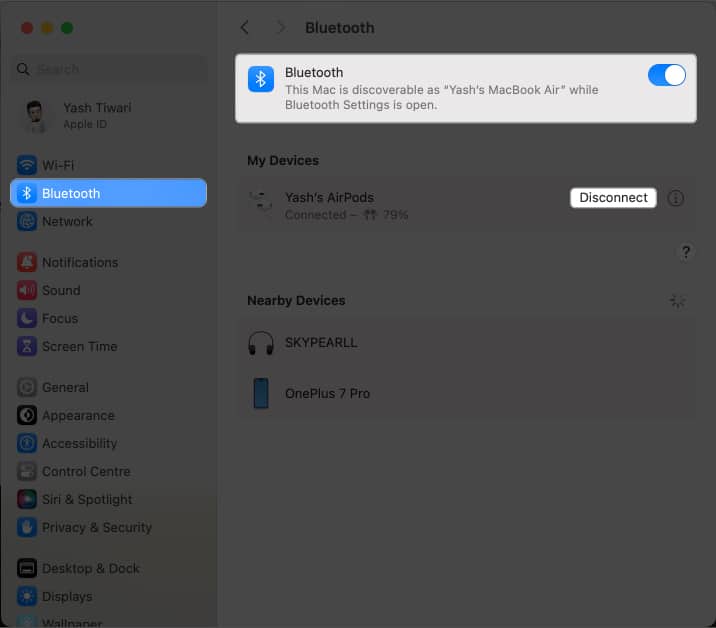This screenshot has height=628, width=716.
Task: Click the Control Centre icon
Action: (x=27, y=471)
